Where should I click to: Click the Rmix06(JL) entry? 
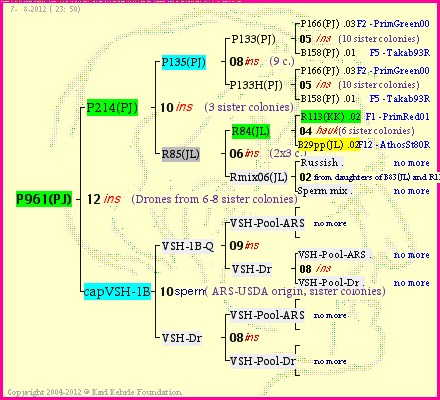(259, 177)
